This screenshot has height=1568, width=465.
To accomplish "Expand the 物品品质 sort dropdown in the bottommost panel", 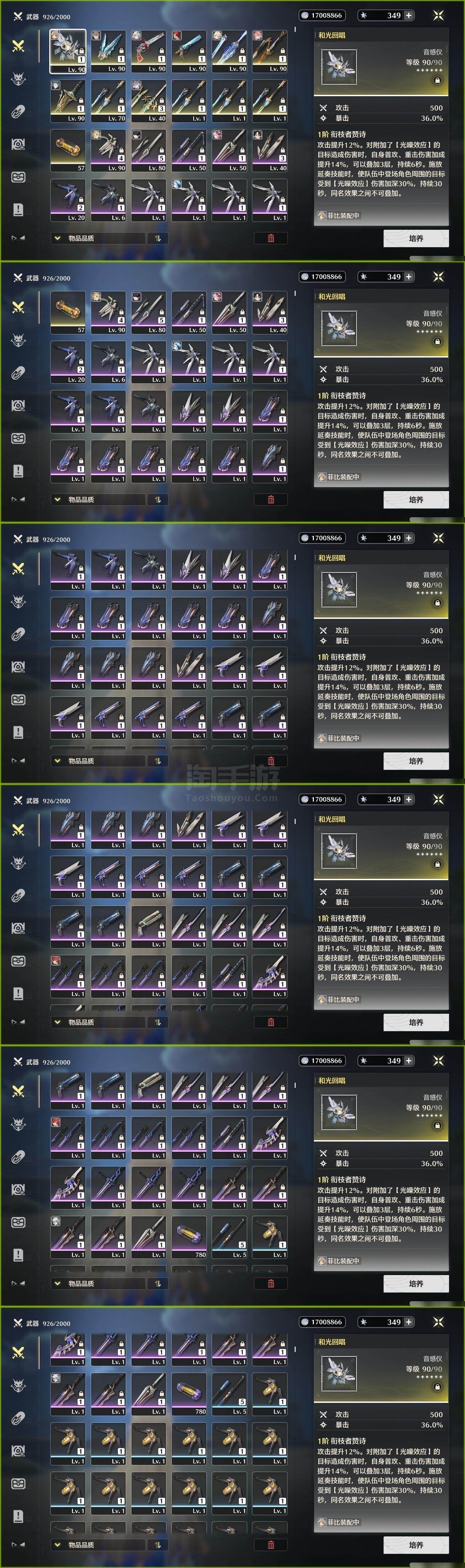I will [x=98, y=1544].
